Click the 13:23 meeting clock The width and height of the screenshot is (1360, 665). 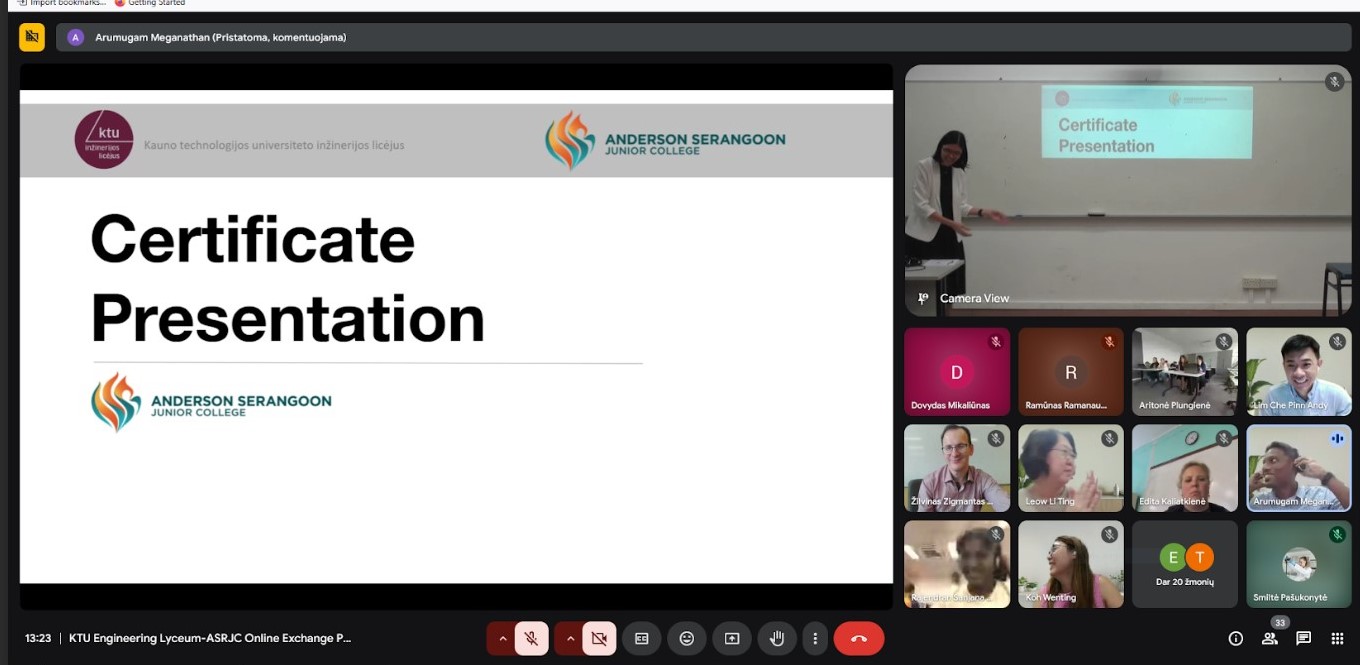point(38,638)
